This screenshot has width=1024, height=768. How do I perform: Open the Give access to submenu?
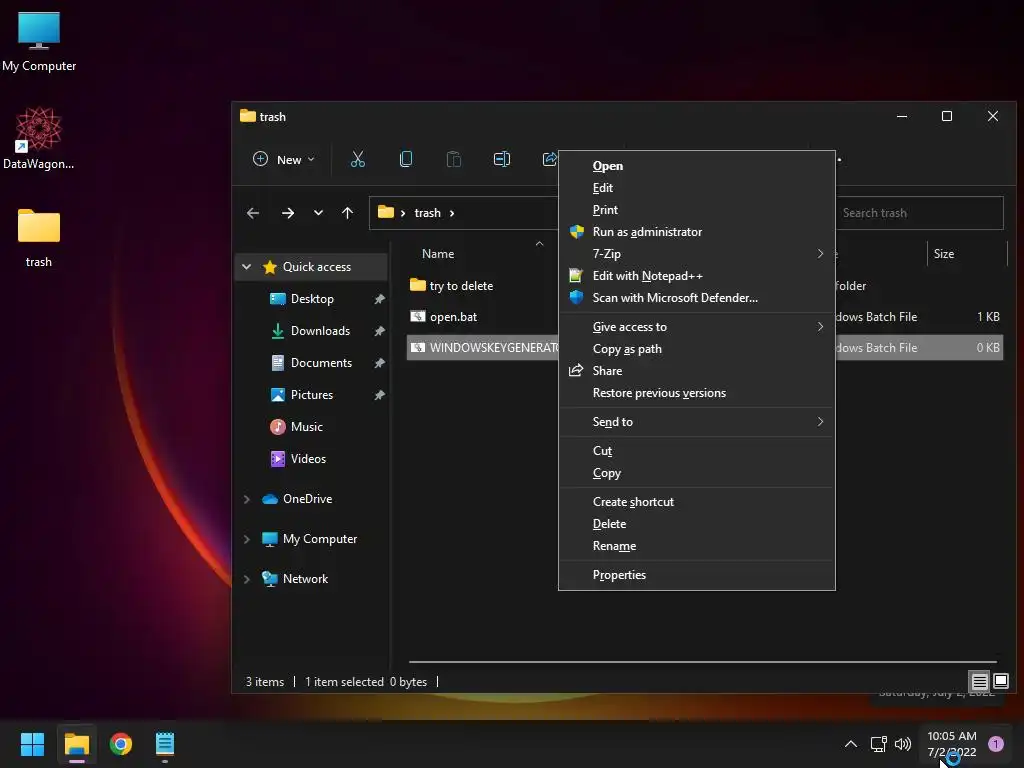tap(697, 327)
